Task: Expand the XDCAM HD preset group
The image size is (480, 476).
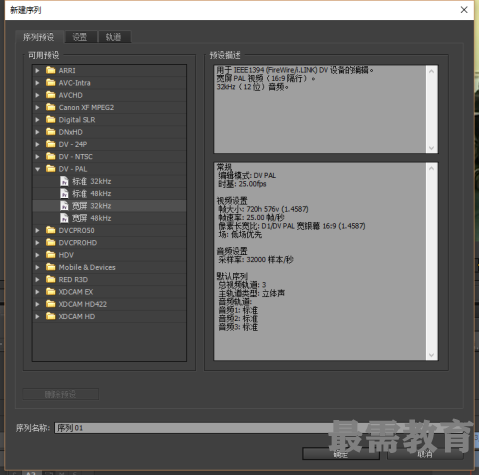Action: point(37,317)
